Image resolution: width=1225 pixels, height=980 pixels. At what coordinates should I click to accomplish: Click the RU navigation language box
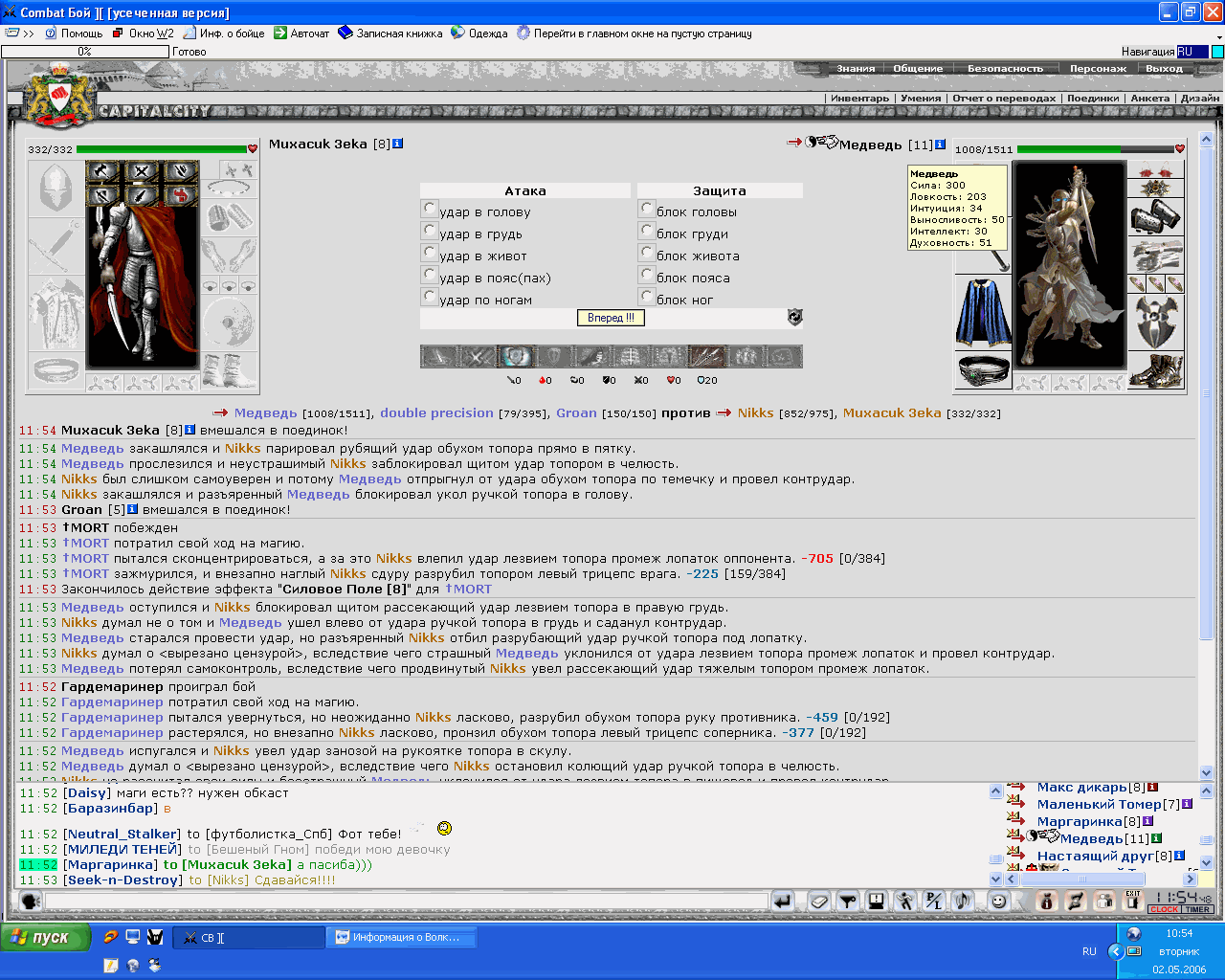coord(1192,52)
